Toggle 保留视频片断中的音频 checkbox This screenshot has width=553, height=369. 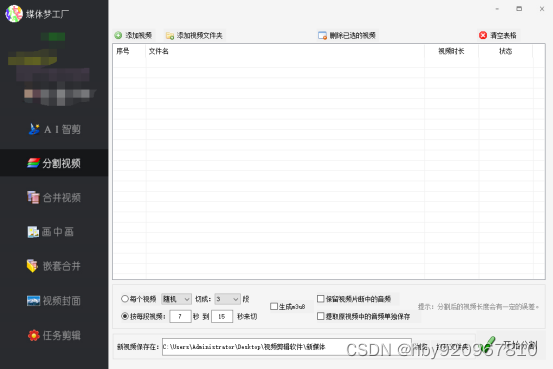click(x=321, y=299)
